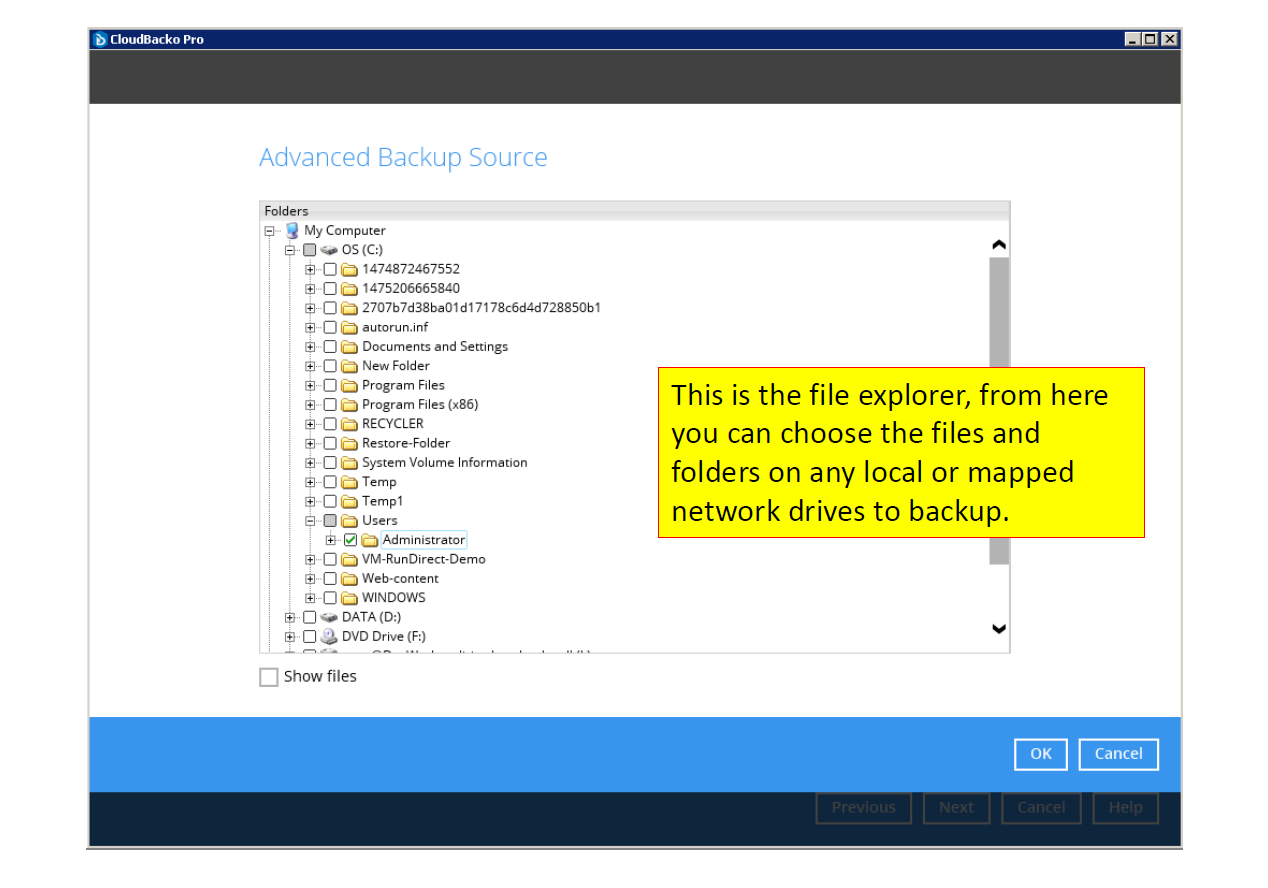Click the My Computer icon
This screenshot has height=888, width=1268.
pyautogui.click(x=291, y=230)
